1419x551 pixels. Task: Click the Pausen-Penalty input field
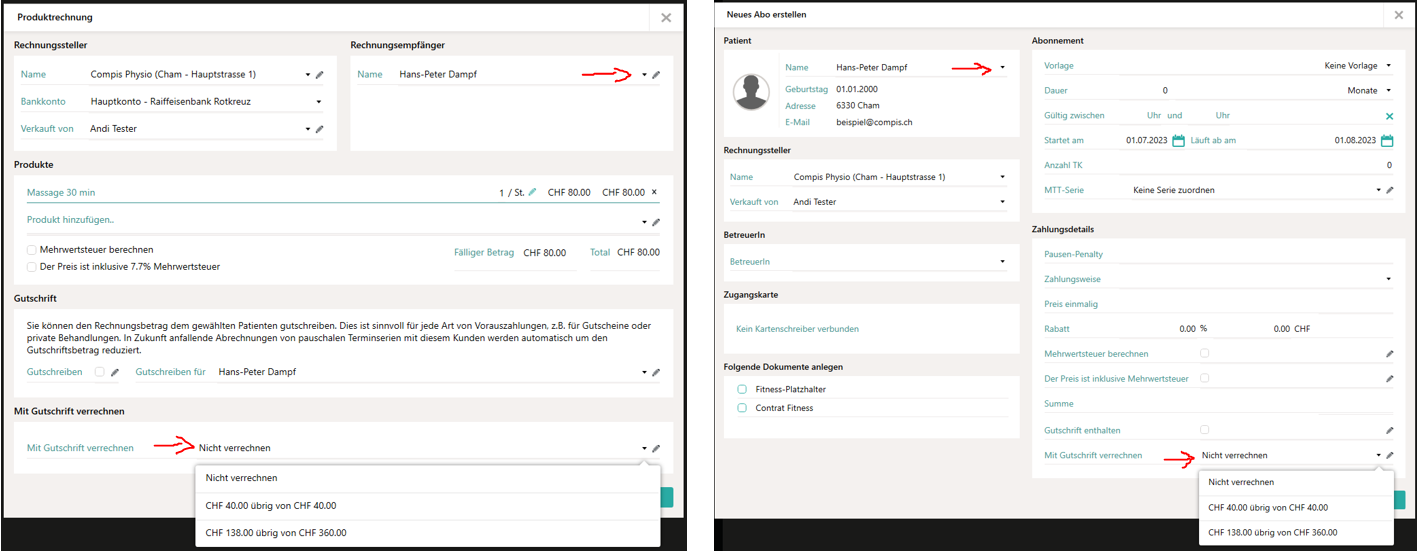(1217, 255)
